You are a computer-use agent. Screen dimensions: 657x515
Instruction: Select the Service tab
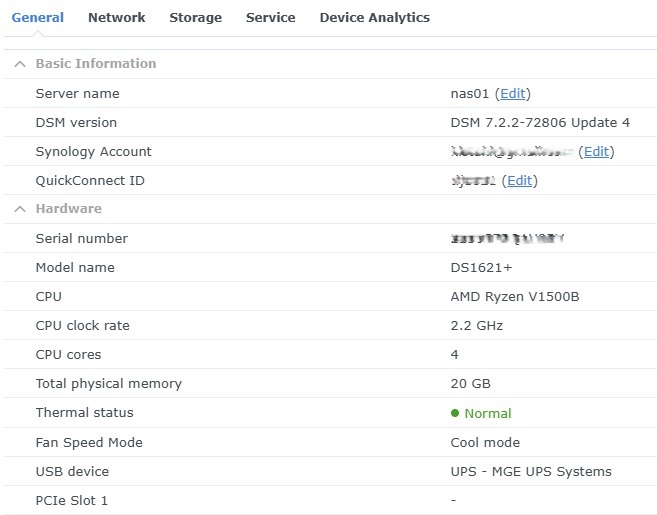[x=270, y=17]
